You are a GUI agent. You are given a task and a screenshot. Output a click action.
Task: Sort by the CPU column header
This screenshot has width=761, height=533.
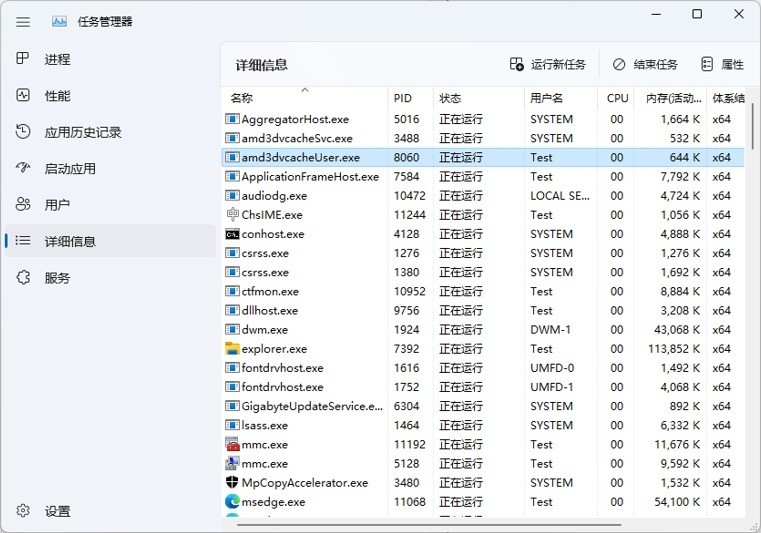[x=615, y=98]
